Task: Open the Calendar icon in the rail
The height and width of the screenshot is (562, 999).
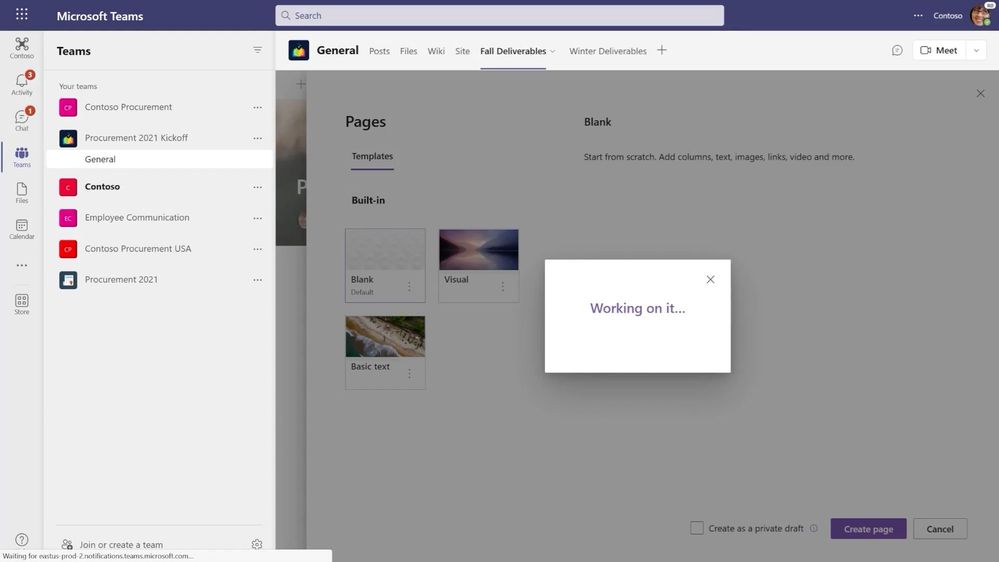Action: [x=22, y=229]
